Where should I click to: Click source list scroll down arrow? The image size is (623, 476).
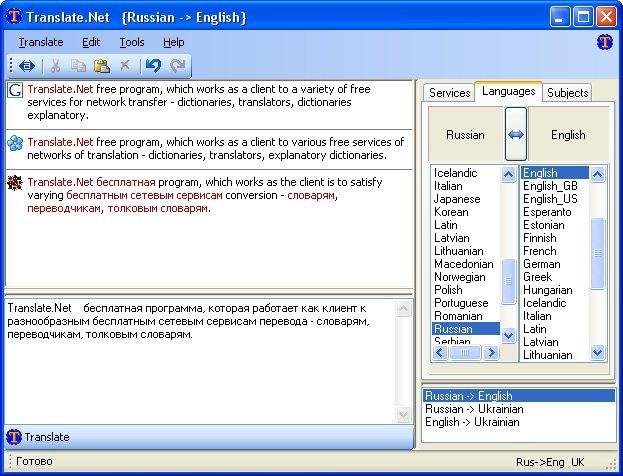tap(509, 336)
